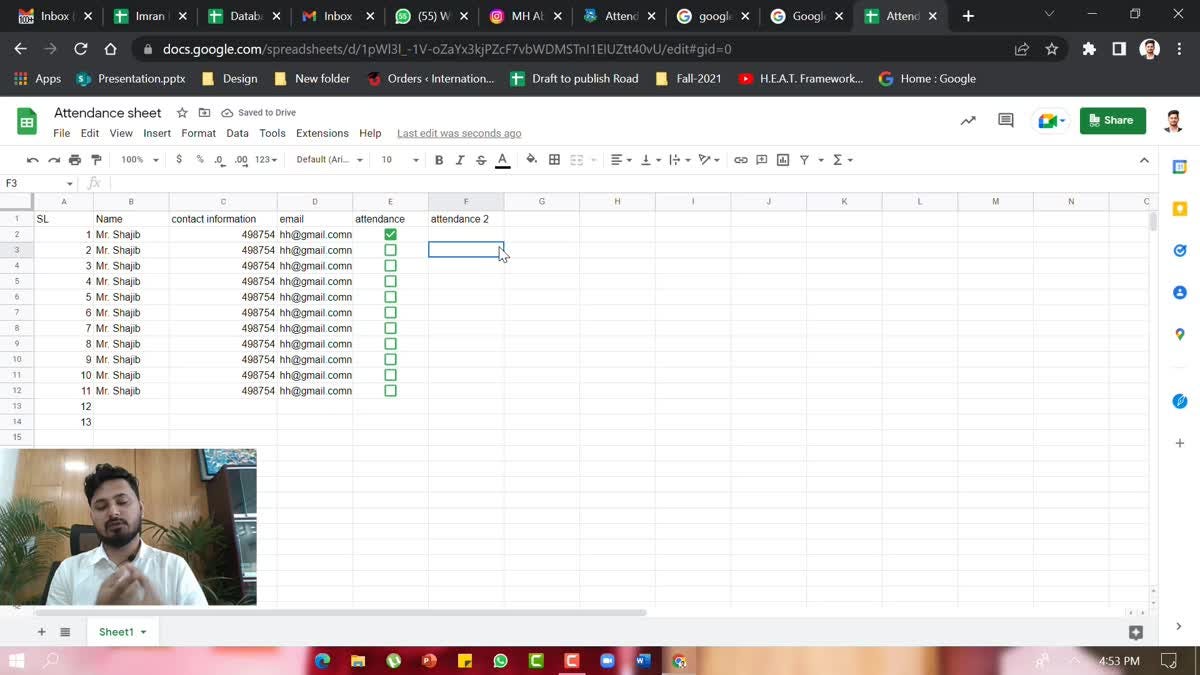Tick the attendance checkbox in row 12

[390, 391]
